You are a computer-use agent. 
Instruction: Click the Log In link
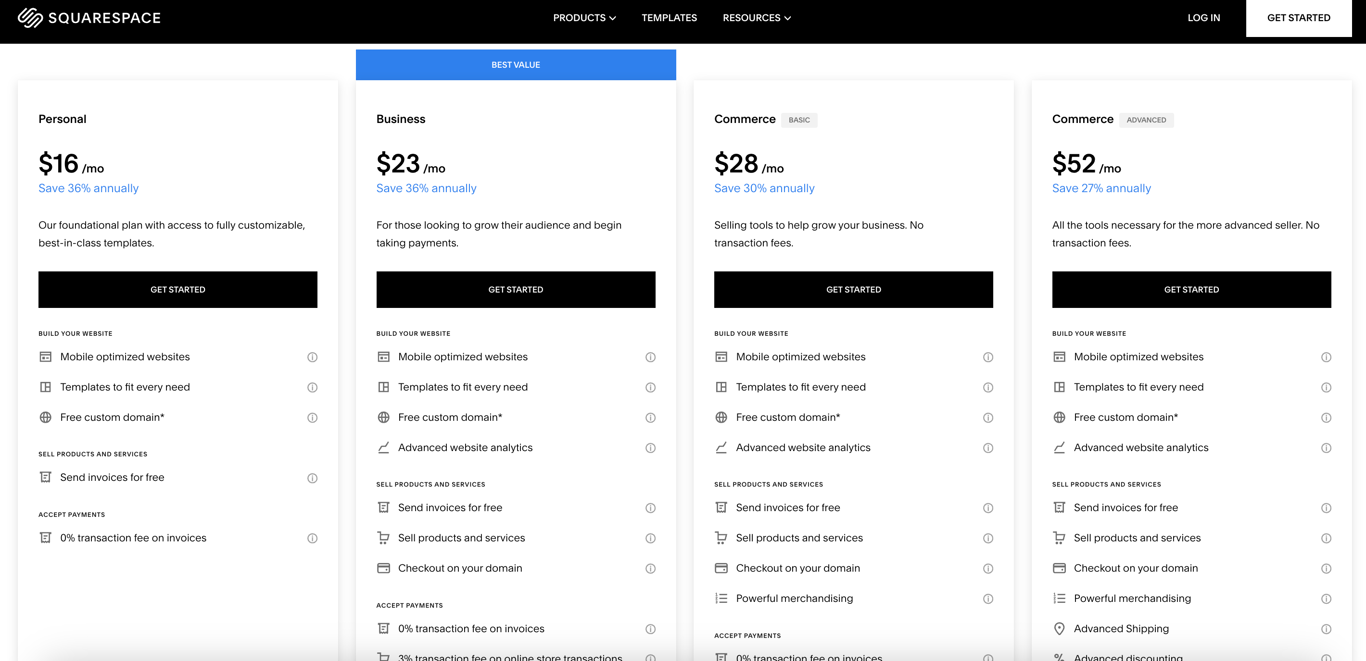click(x=1203, y=18)
